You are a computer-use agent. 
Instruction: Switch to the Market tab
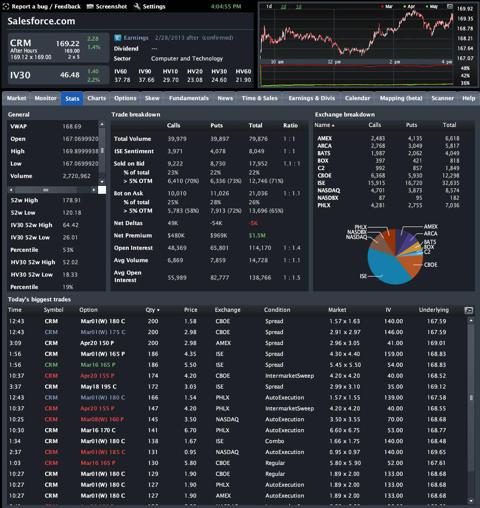click(x=16, y=98)
